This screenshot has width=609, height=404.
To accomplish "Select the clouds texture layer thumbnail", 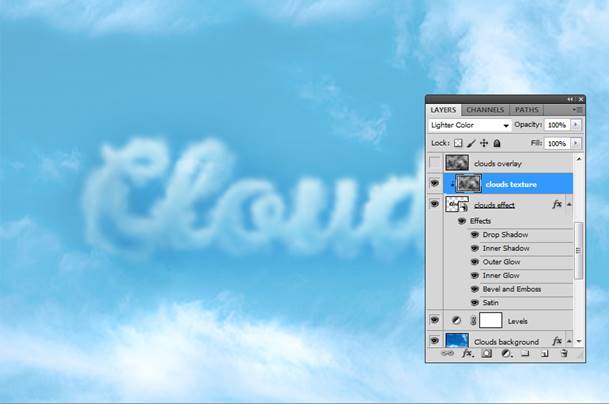I will tap(468, 183).
